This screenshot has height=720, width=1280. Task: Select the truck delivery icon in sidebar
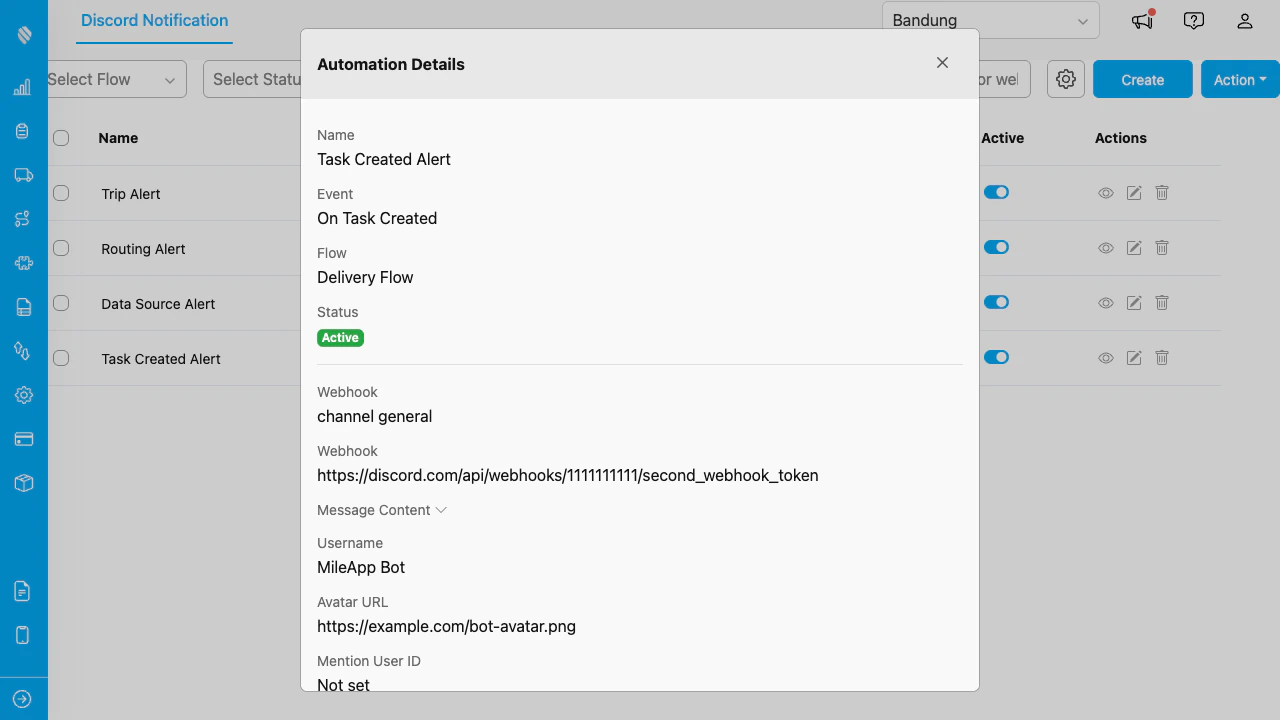tap(22, 175)
